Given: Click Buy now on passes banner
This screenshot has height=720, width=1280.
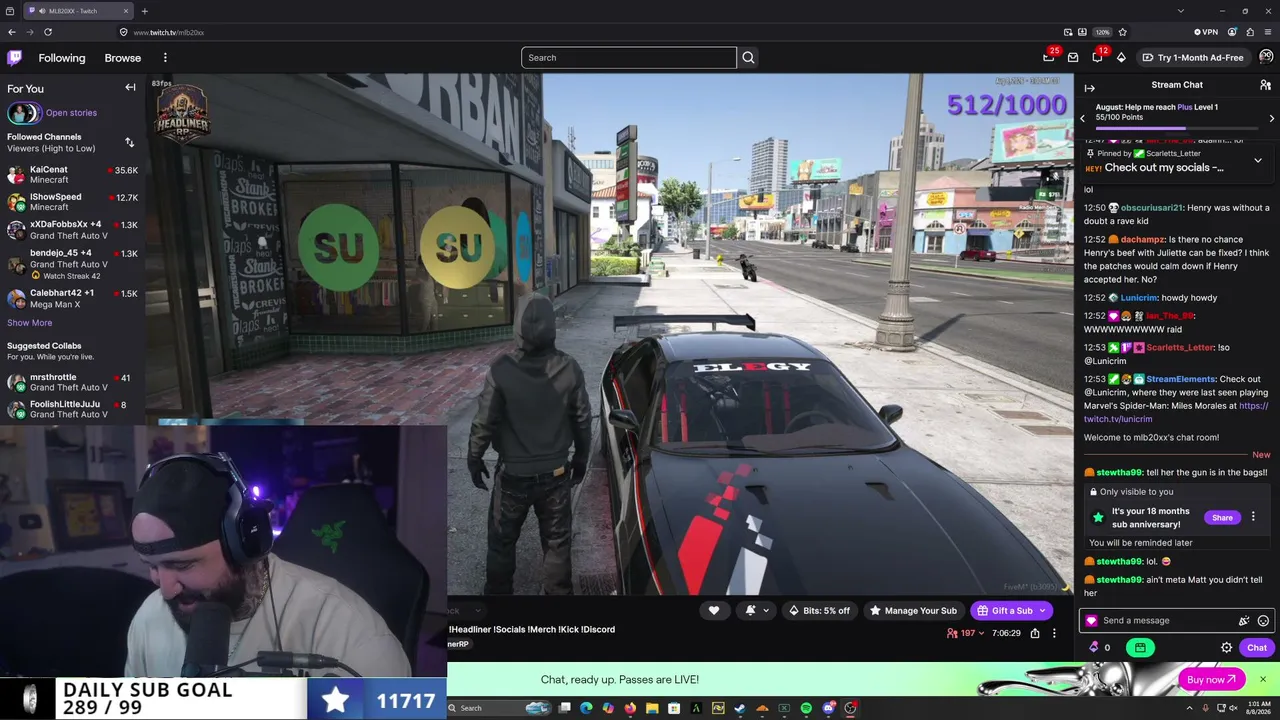Looking at the screenshot, I should (x=1212, y=680).
